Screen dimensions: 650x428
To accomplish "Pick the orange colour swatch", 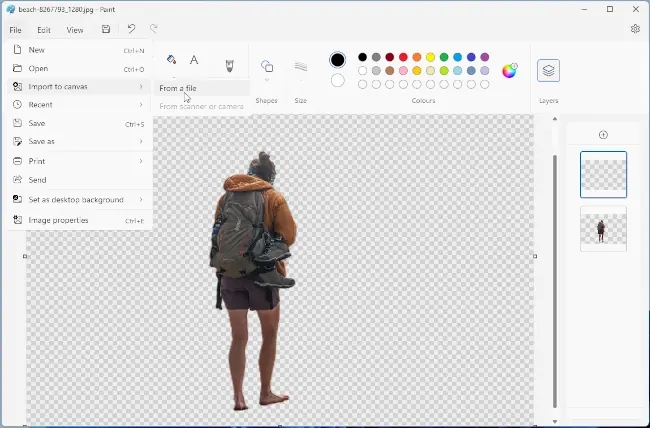I will click(x=417, y=57).
